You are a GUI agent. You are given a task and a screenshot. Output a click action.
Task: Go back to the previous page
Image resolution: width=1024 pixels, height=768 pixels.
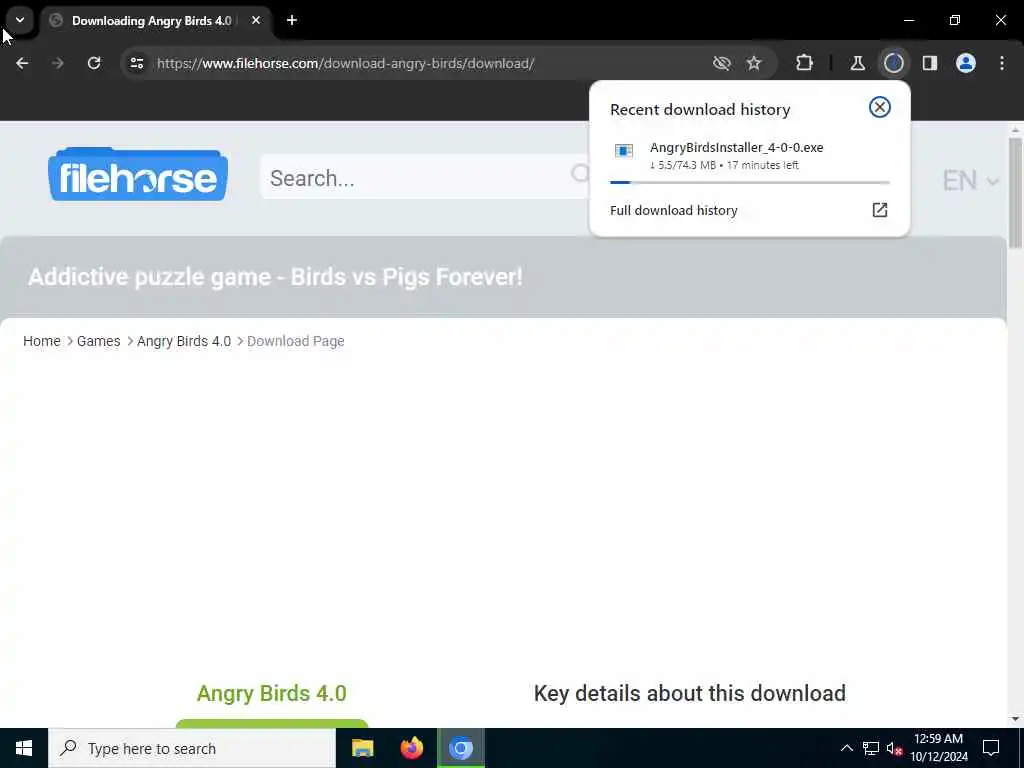click(22, 63)
